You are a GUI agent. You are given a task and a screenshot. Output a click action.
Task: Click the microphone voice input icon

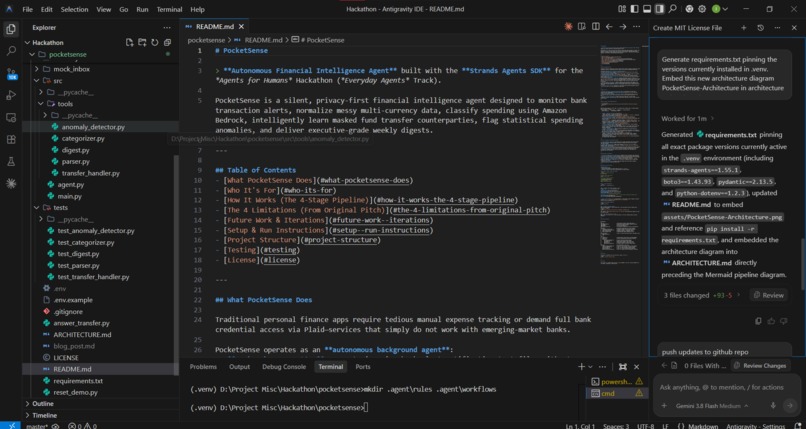773,406
